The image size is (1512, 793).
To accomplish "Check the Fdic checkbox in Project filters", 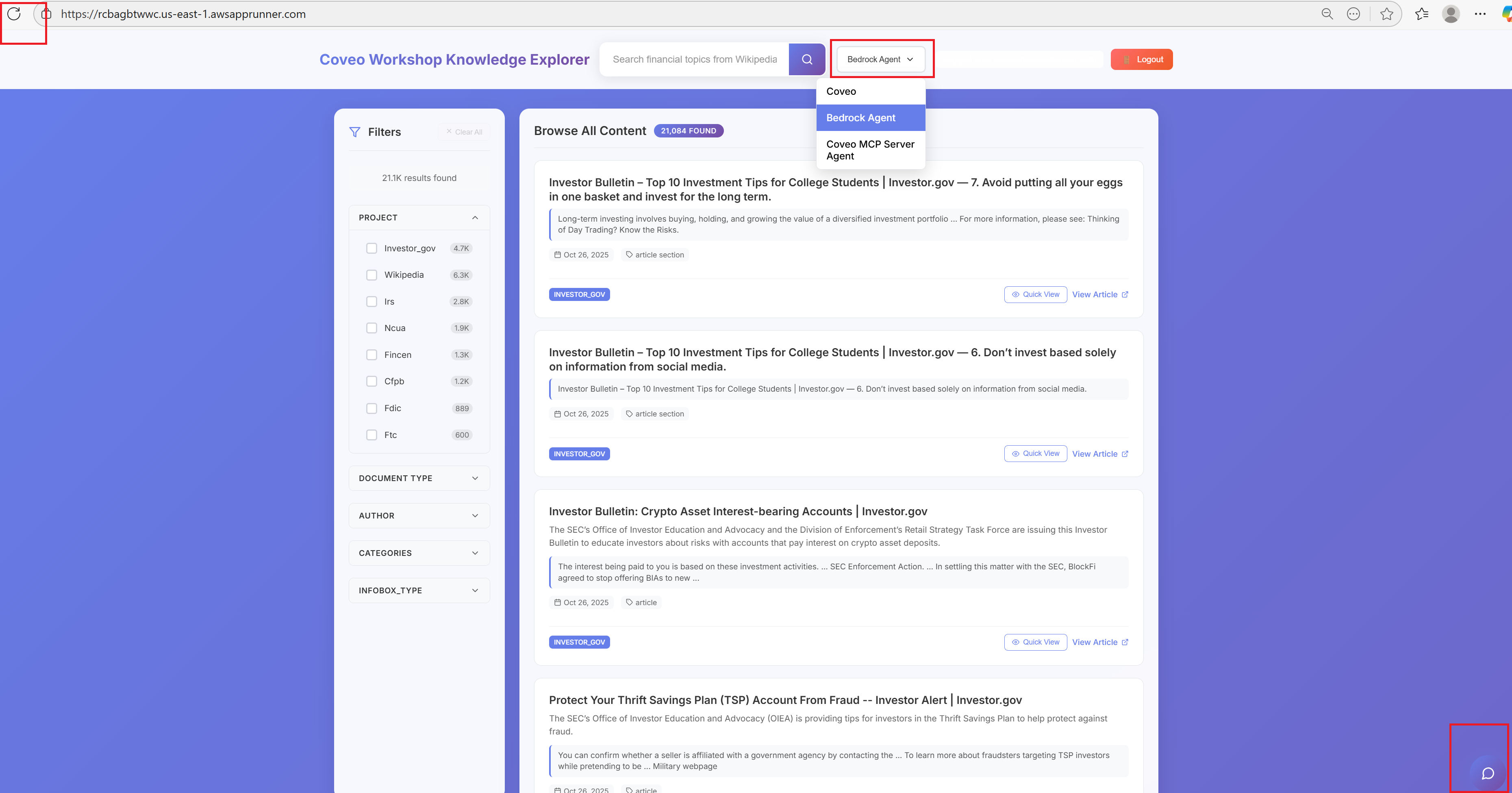I will pyautogui.click(x=372, y=407).
